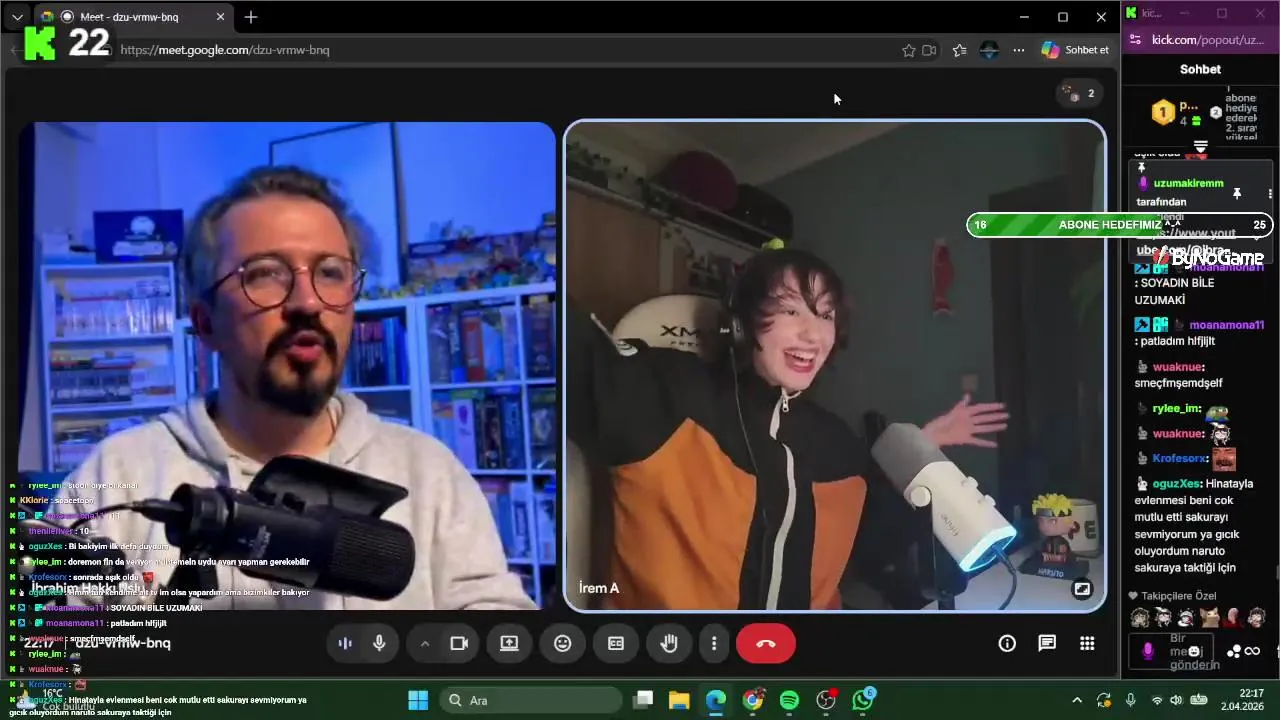Expand camera options chevron
This screenshot has height=720, width=1280.
point(425,643)
